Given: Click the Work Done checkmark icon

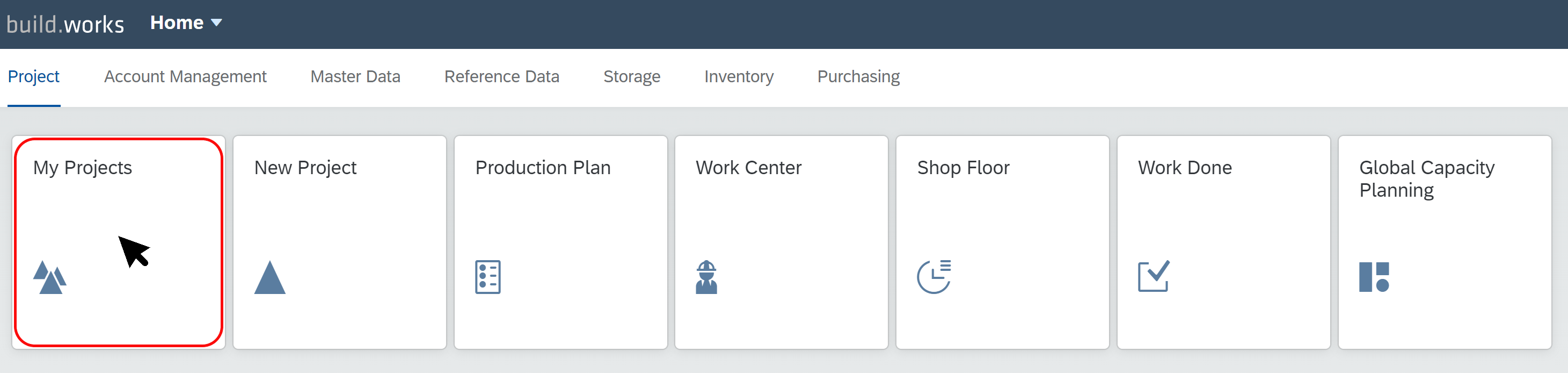Looking at the screenshot, I should (1154, 277).
